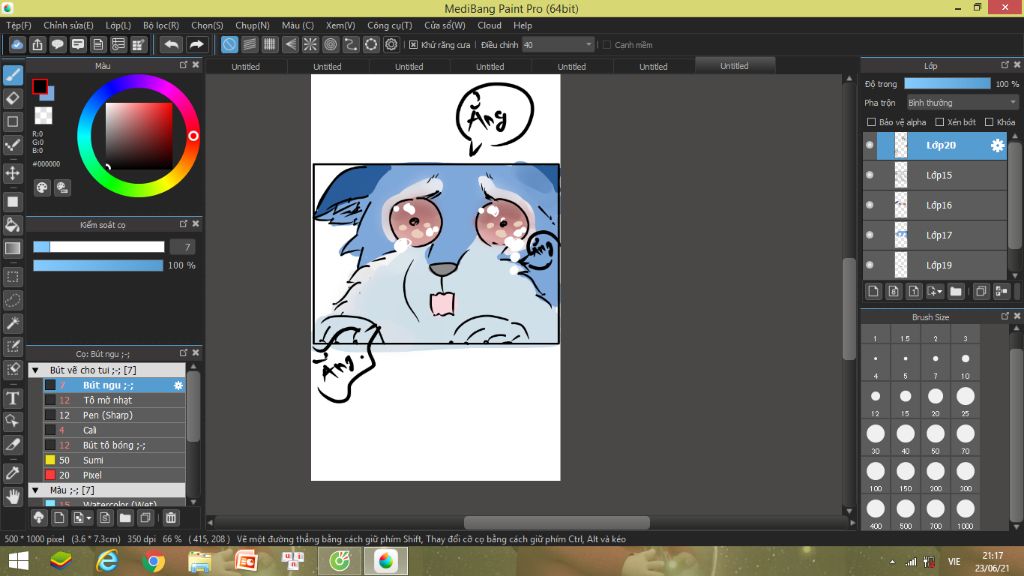Open the Cloud menu

(x=489, y=25)
